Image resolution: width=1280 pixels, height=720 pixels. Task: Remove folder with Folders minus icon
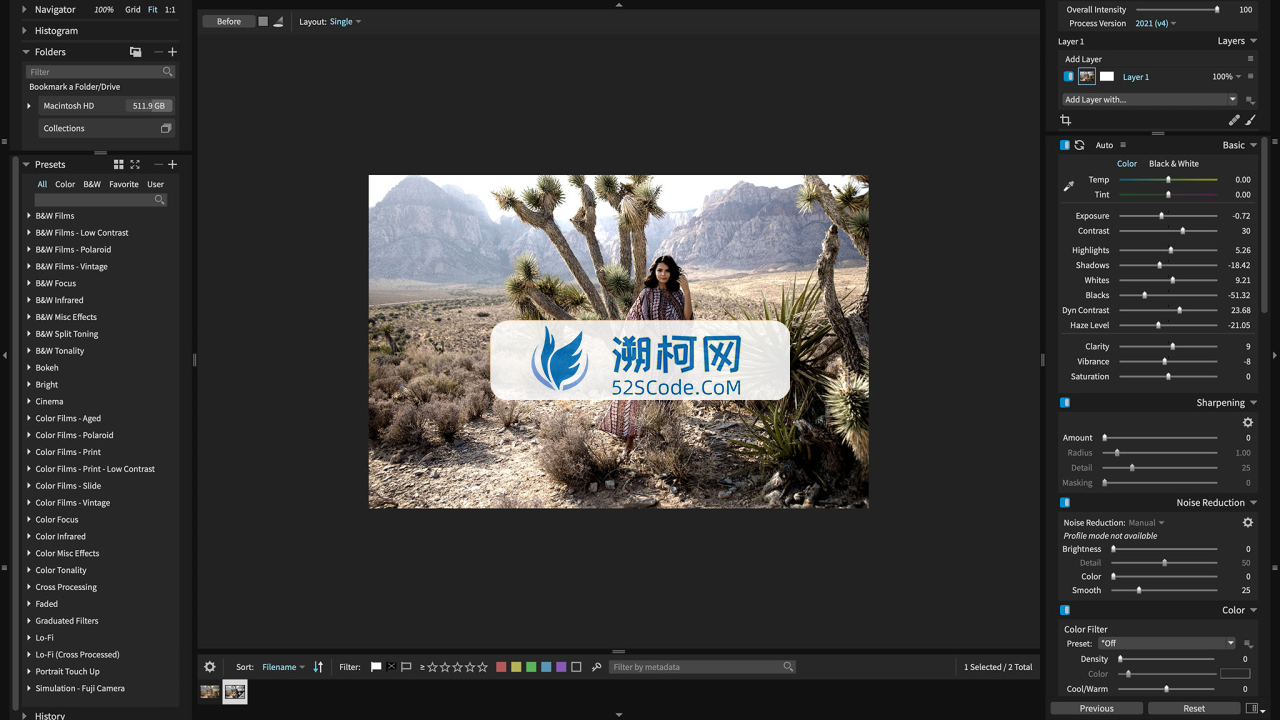[x=158, y=52]
